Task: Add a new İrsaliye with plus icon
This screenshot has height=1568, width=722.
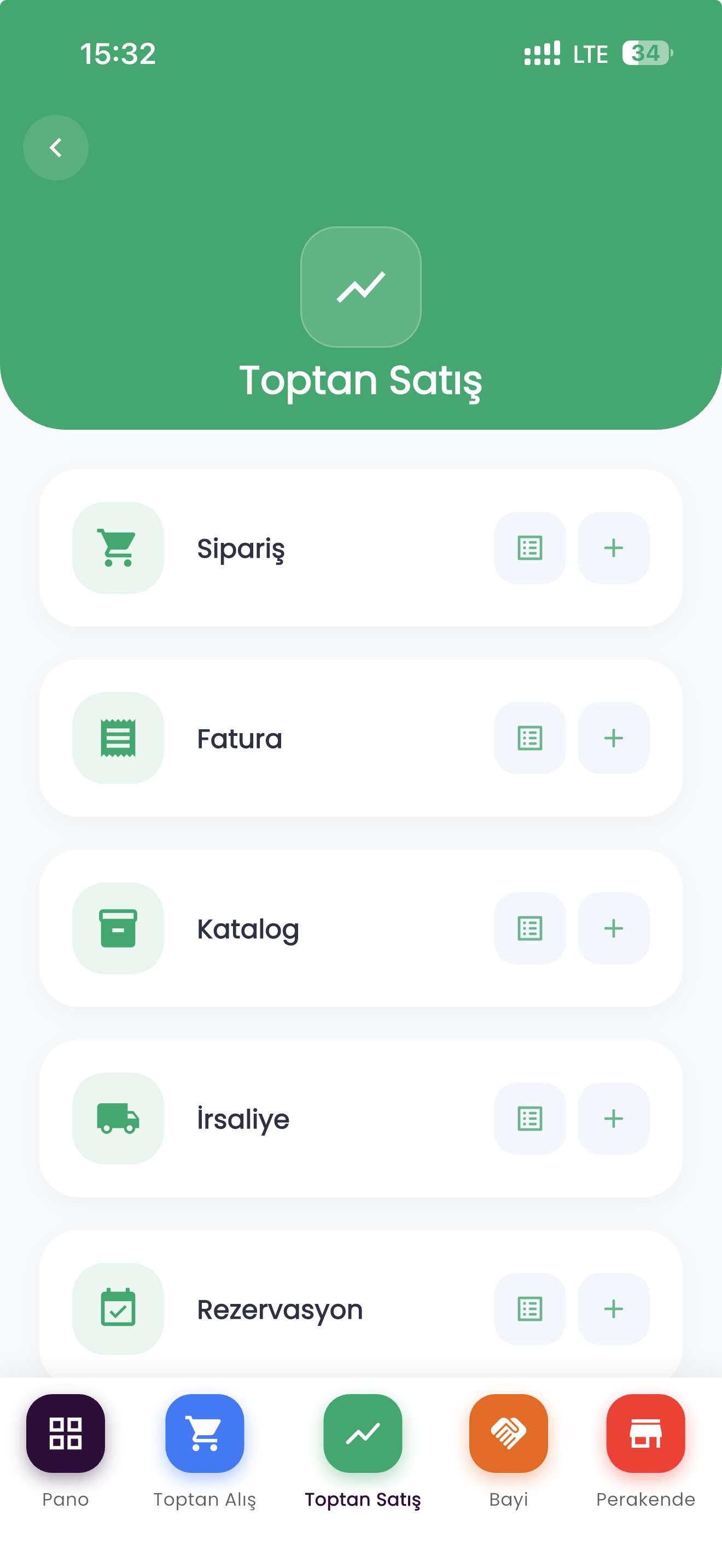Action: [613, 1119]
